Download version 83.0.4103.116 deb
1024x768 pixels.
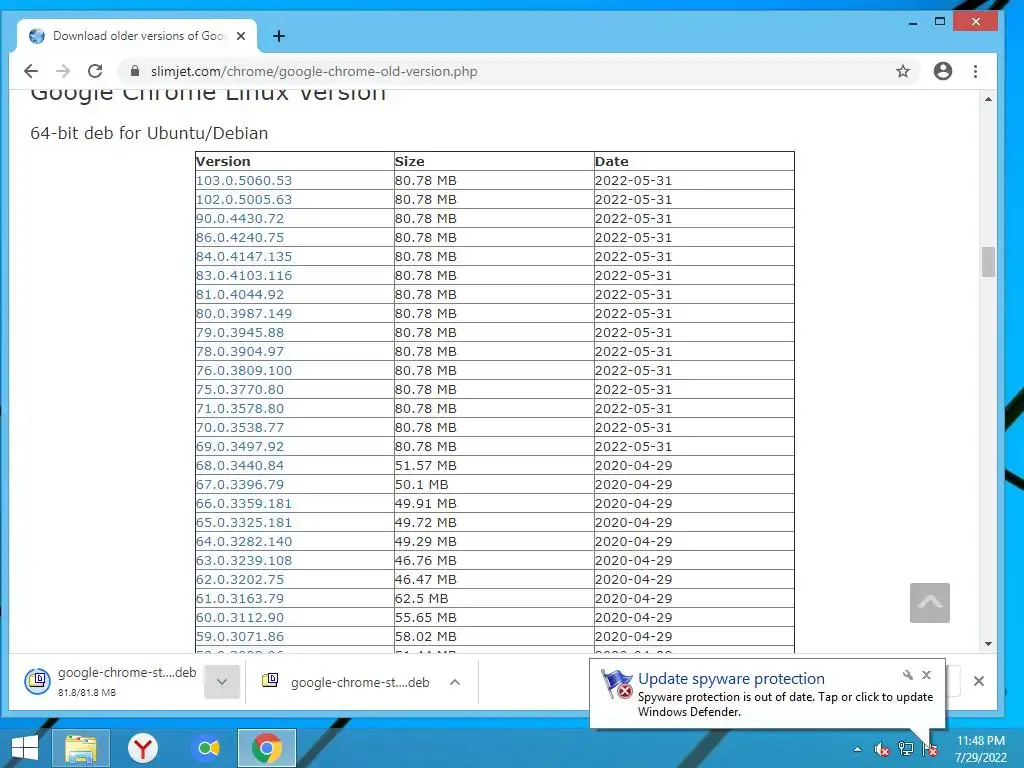point(244,275)
